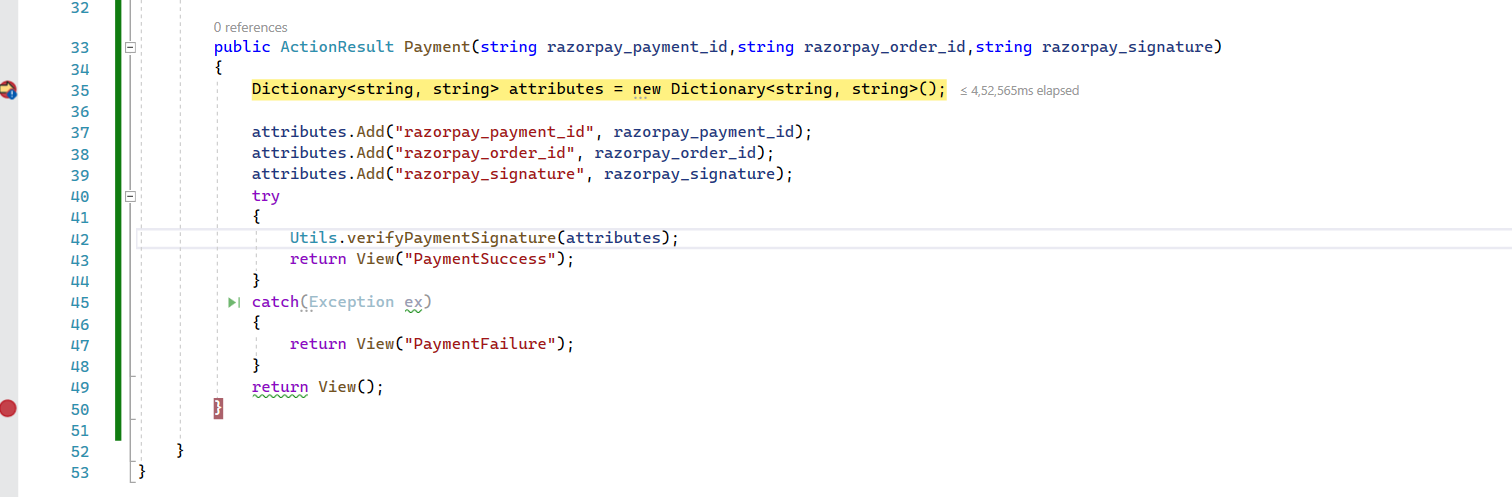Viewport: 1512px width, 497px height.
Task: Click the "Exception" type in catch clause
Action: pos(351,302)
